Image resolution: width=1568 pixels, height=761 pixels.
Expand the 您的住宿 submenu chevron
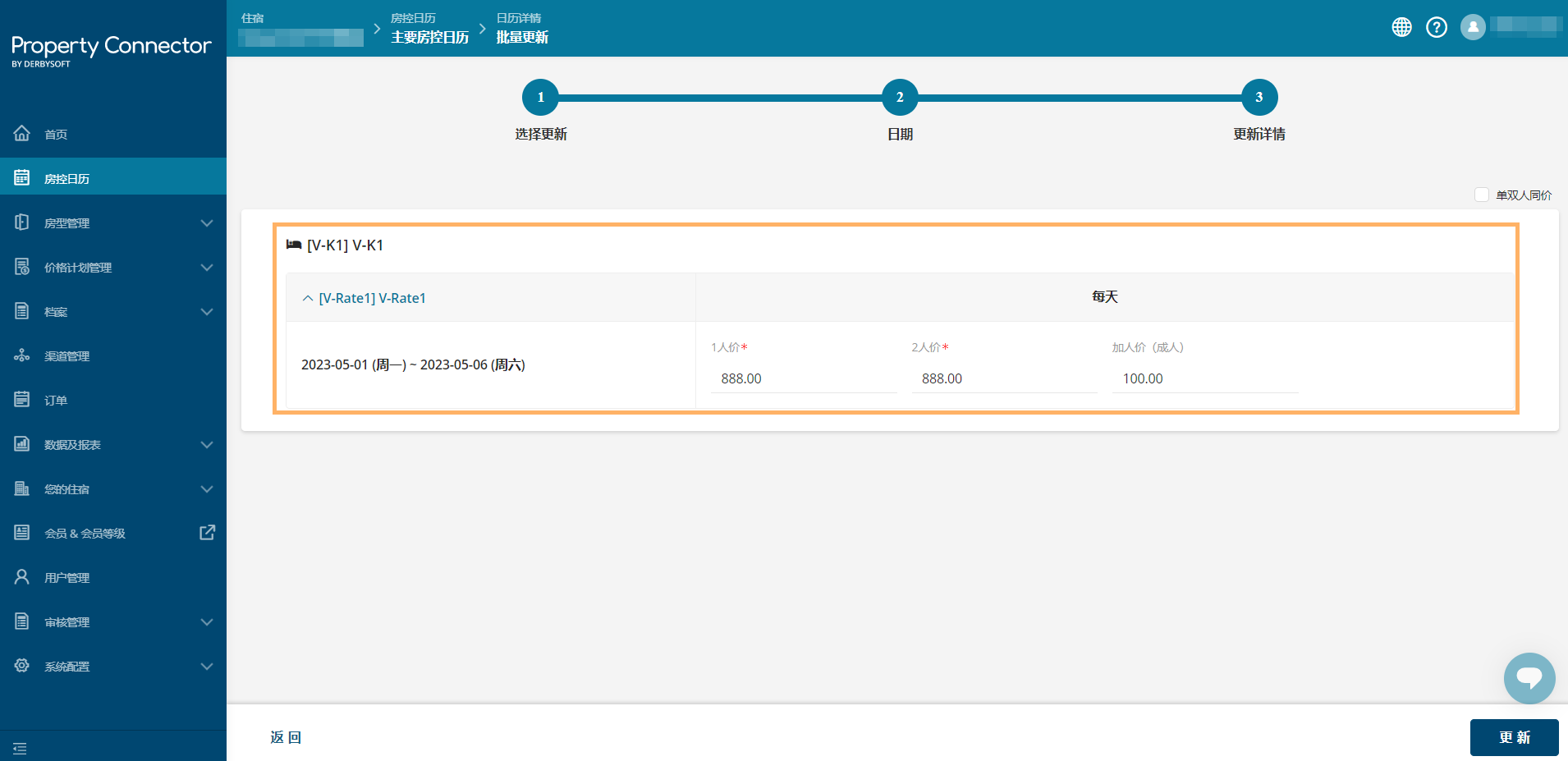(207, 488)
